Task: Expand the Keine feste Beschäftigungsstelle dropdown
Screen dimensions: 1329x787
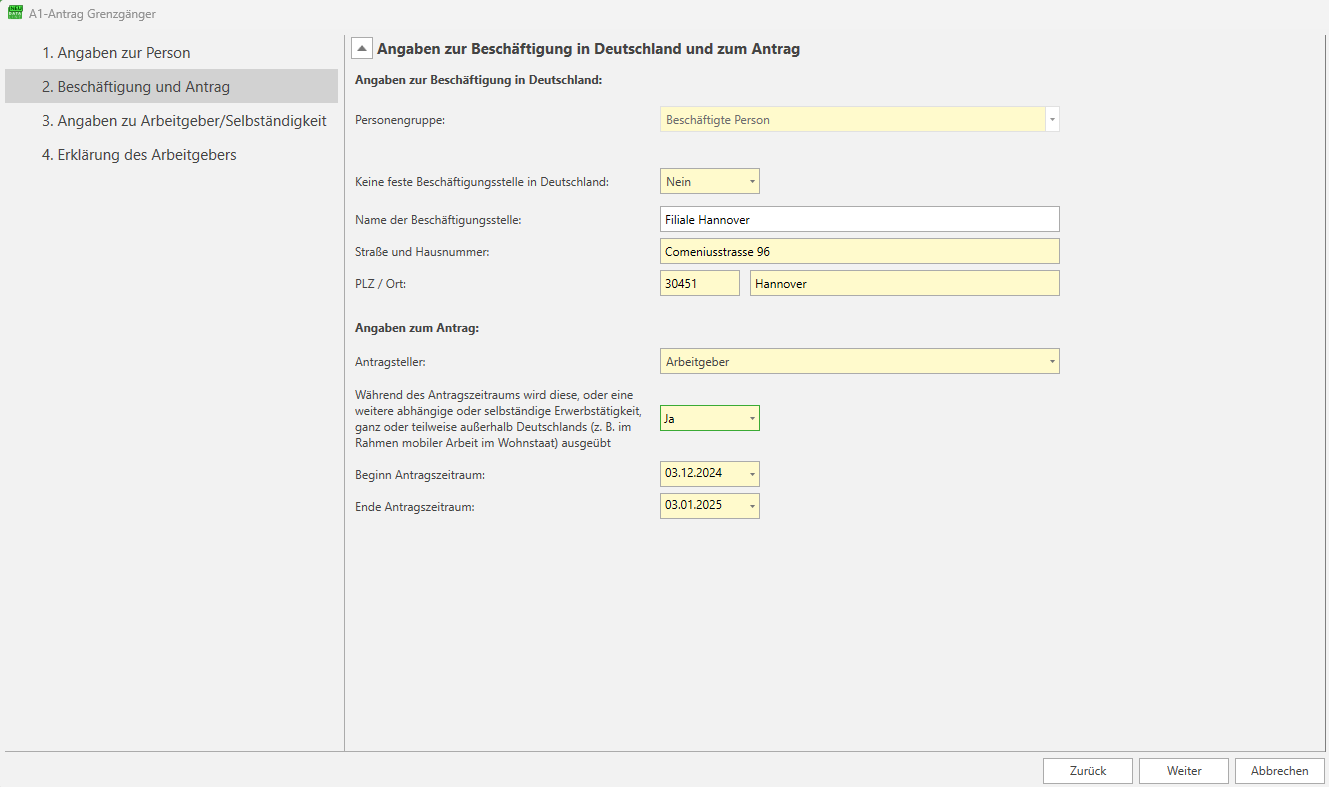Action: (752, 182)
